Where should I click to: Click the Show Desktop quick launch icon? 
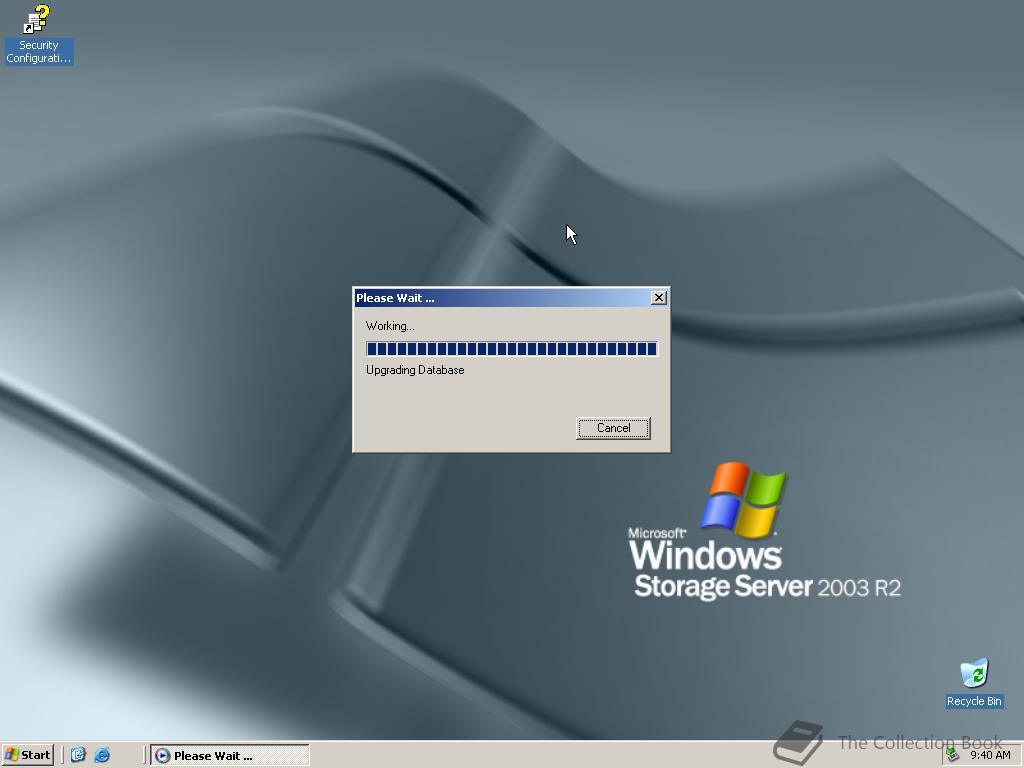[x=78, y=755]
